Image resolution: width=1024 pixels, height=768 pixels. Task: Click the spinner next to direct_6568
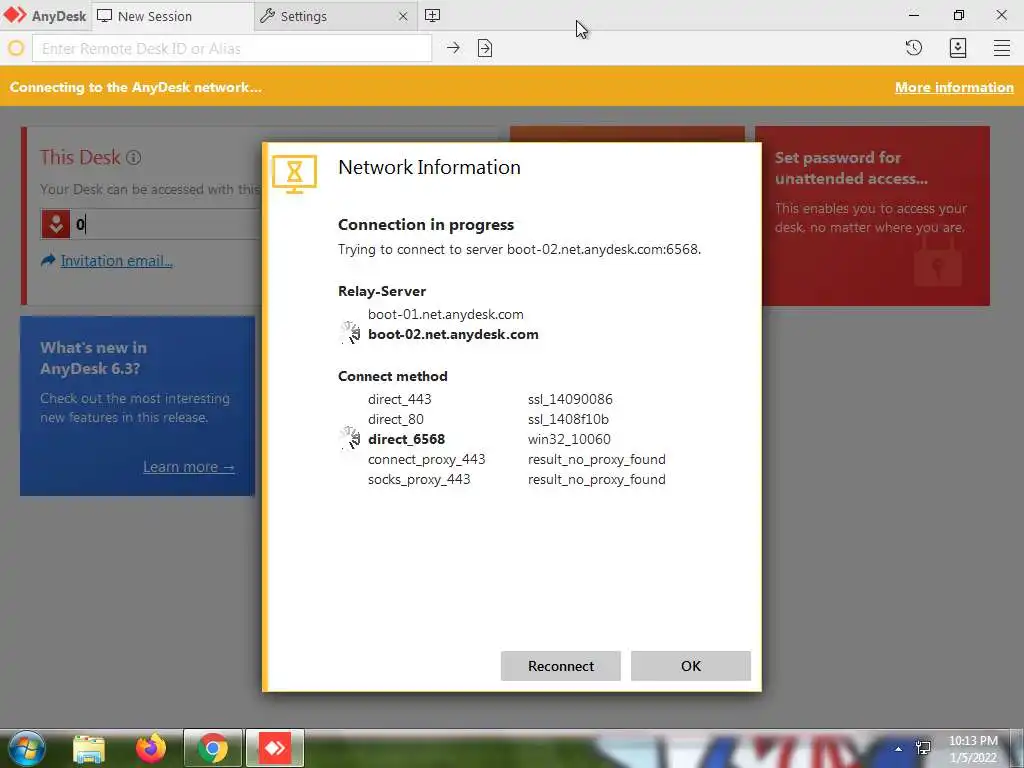click(350, 438)
